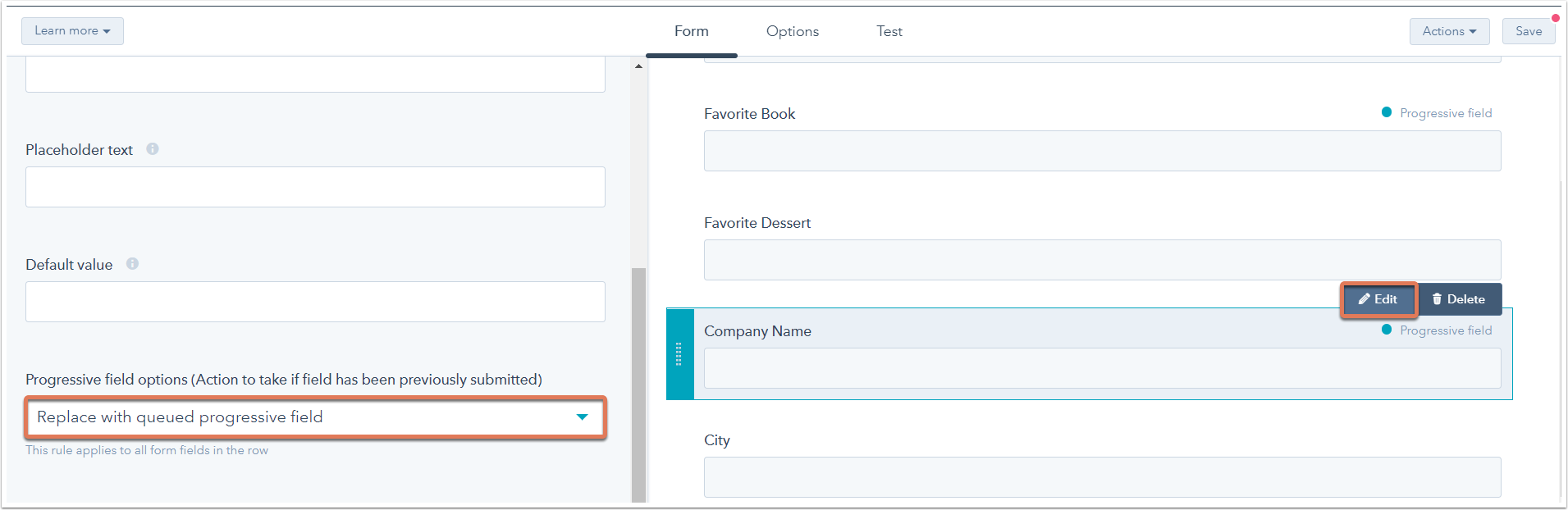Expand the Learn more dropdown
Screen dimensions: 1568x510
[x=72, y=31]
